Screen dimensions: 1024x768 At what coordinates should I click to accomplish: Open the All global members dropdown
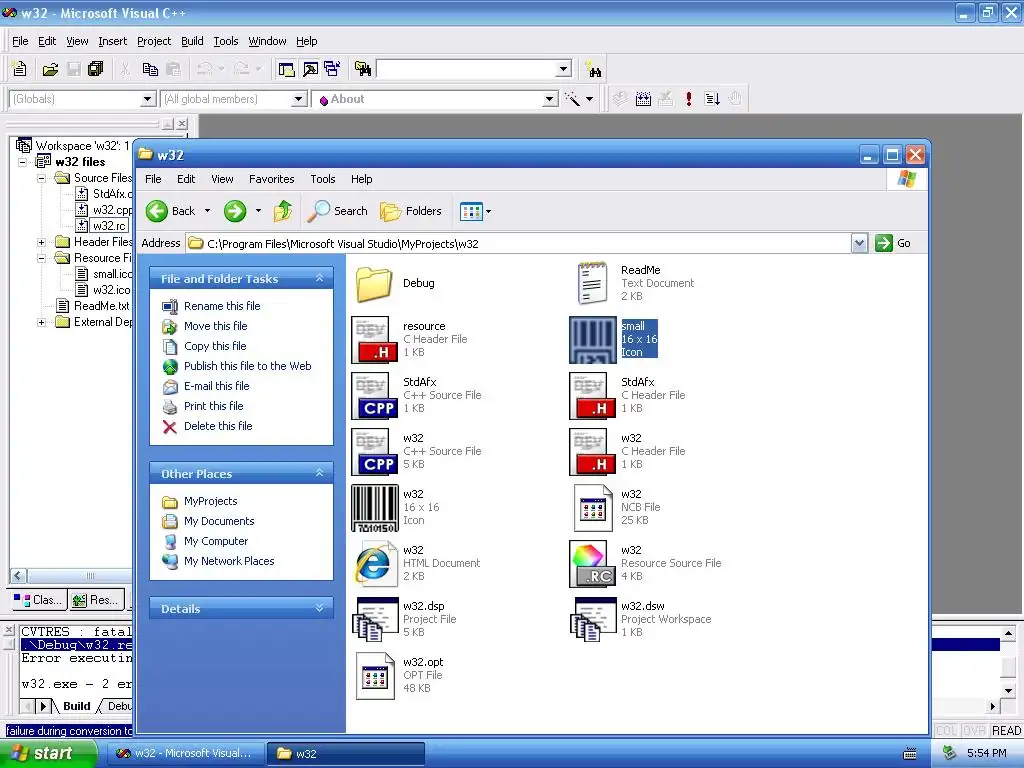click(298, 99)
